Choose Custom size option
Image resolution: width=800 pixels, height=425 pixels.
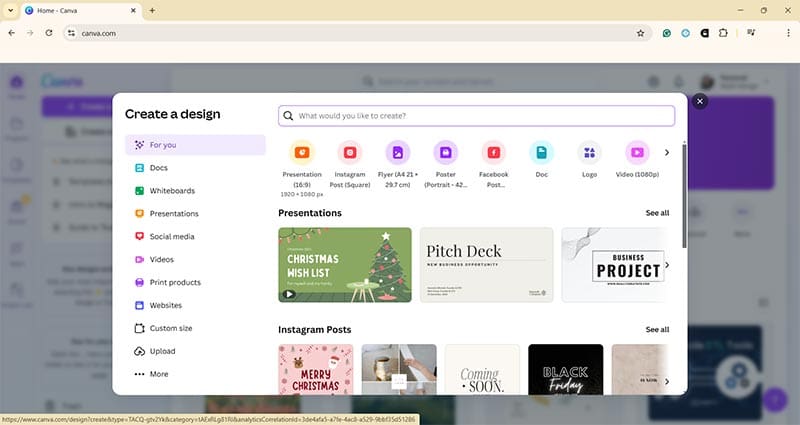tap(195, 329)
